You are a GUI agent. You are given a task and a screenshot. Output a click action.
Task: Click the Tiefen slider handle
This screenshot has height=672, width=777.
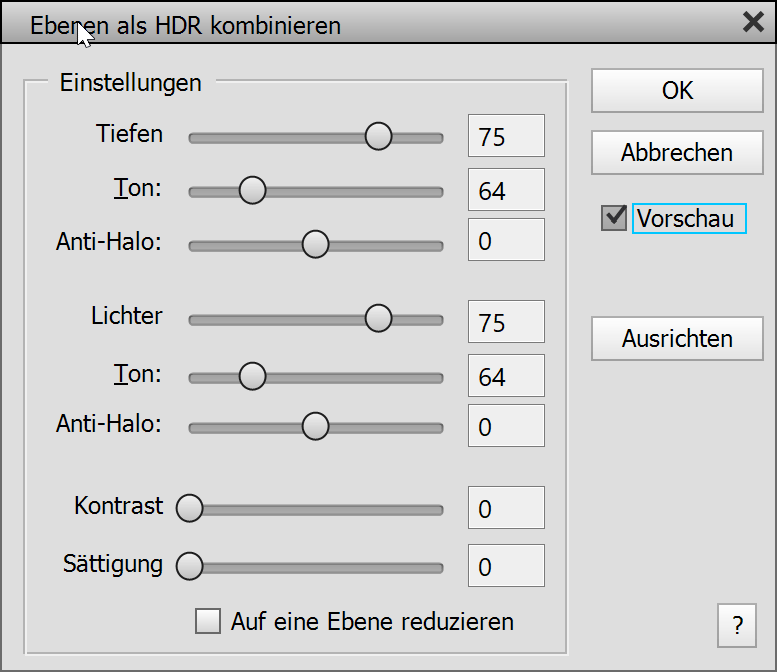pyautogui.click(x=378, y=136)
